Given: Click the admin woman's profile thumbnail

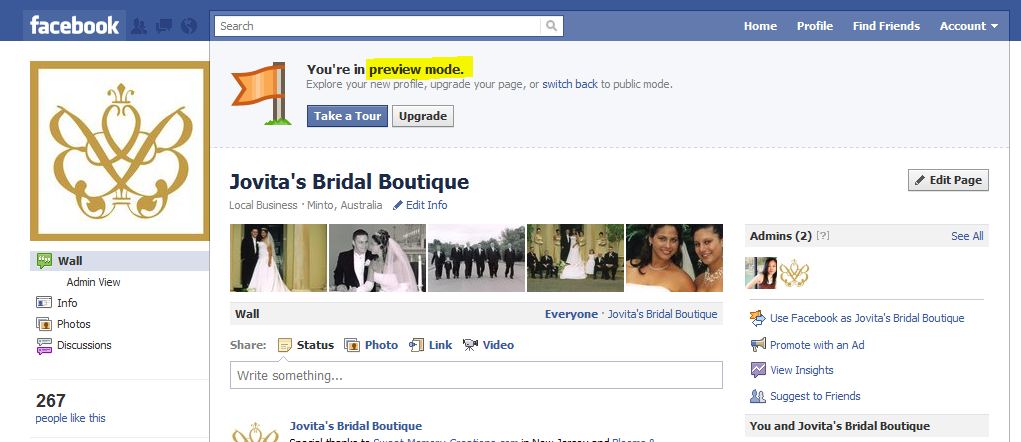Looking at the screenshot, I should click(x=761, y=273).
